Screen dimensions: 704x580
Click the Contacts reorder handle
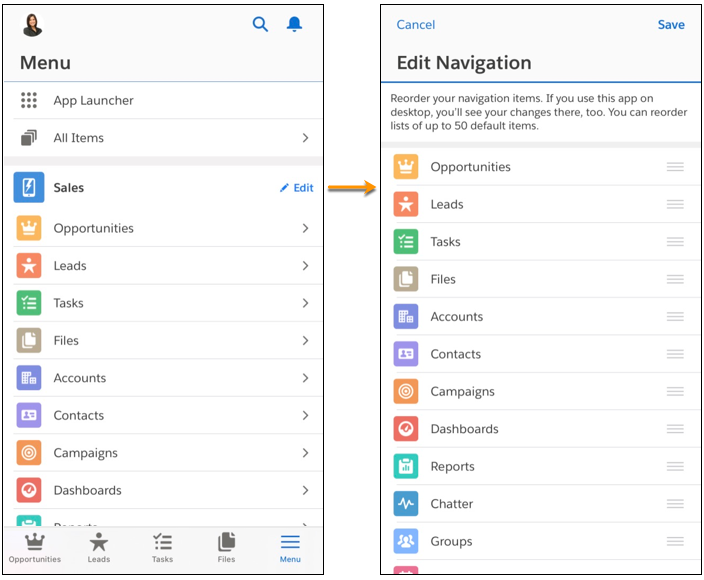click(x=675, y=354)
